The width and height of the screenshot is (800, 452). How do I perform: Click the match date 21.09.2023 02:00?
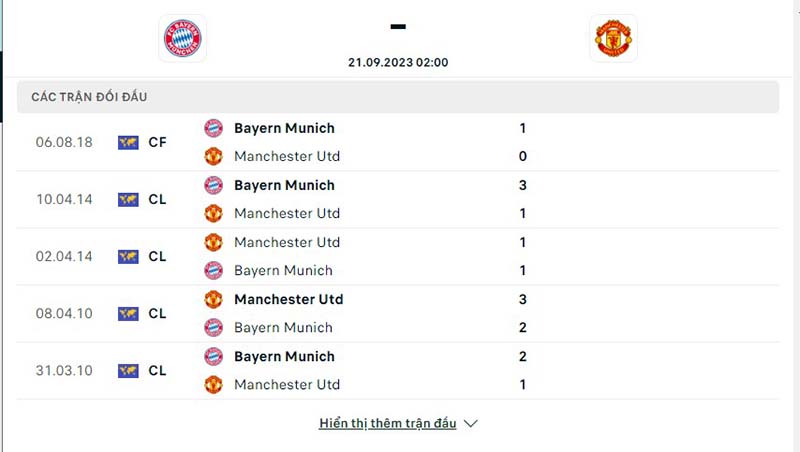click(398, 62)
